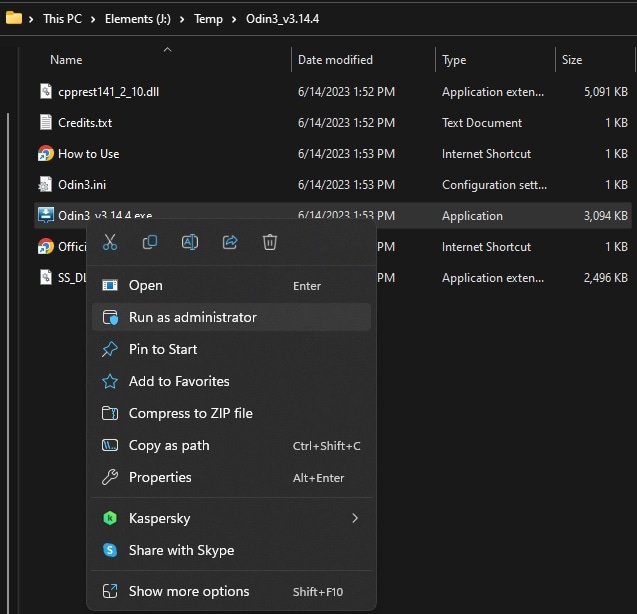Select Pin to Start
Image resolution: width=637 pixels, height=614 pixels.
163,349
